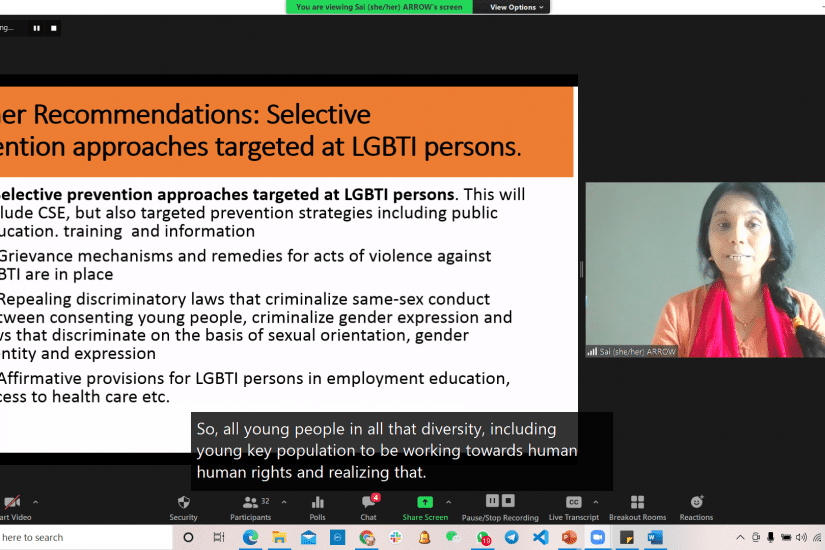825x550 pixels.
Task: Expand the arrow next to Participants
Action: [x=284, y=502]
